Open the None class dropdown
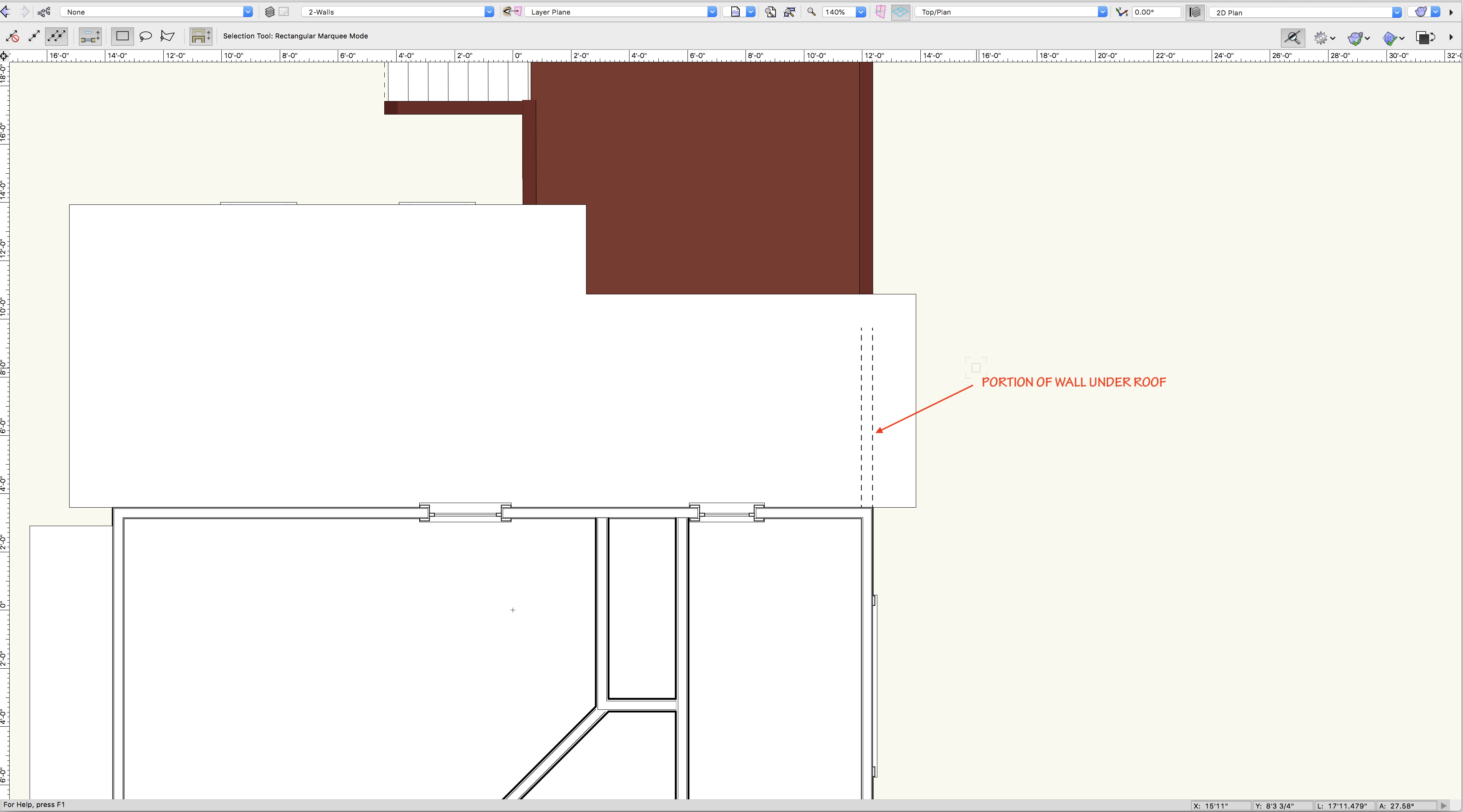Screen dimensions: 1463x812 (x=247, y=12)
